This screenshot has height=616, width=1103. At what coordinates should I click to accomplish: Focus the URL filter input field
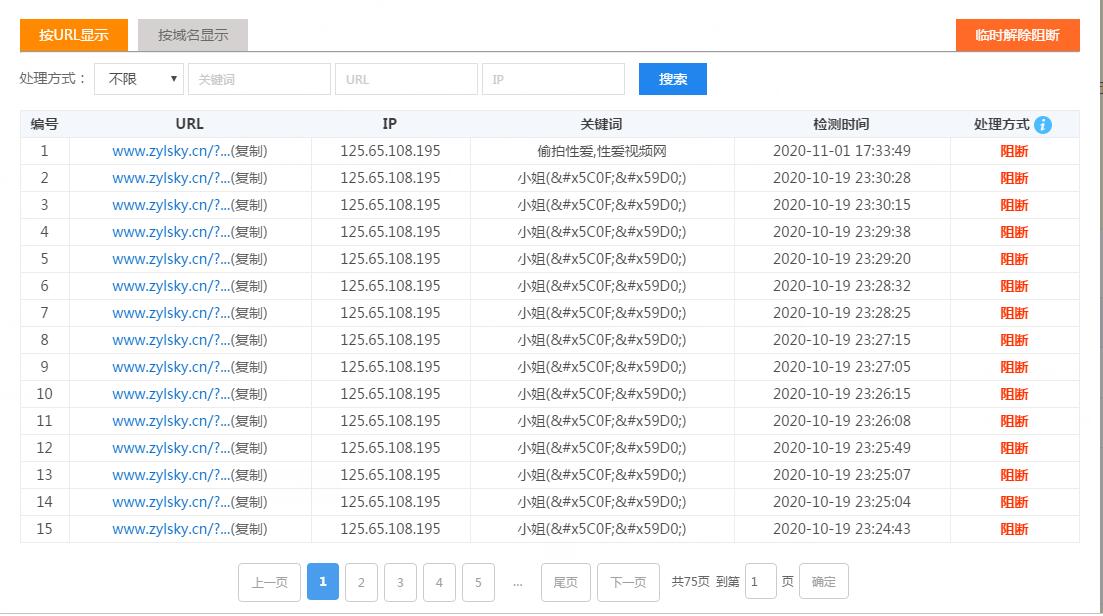tap(406, 79)
